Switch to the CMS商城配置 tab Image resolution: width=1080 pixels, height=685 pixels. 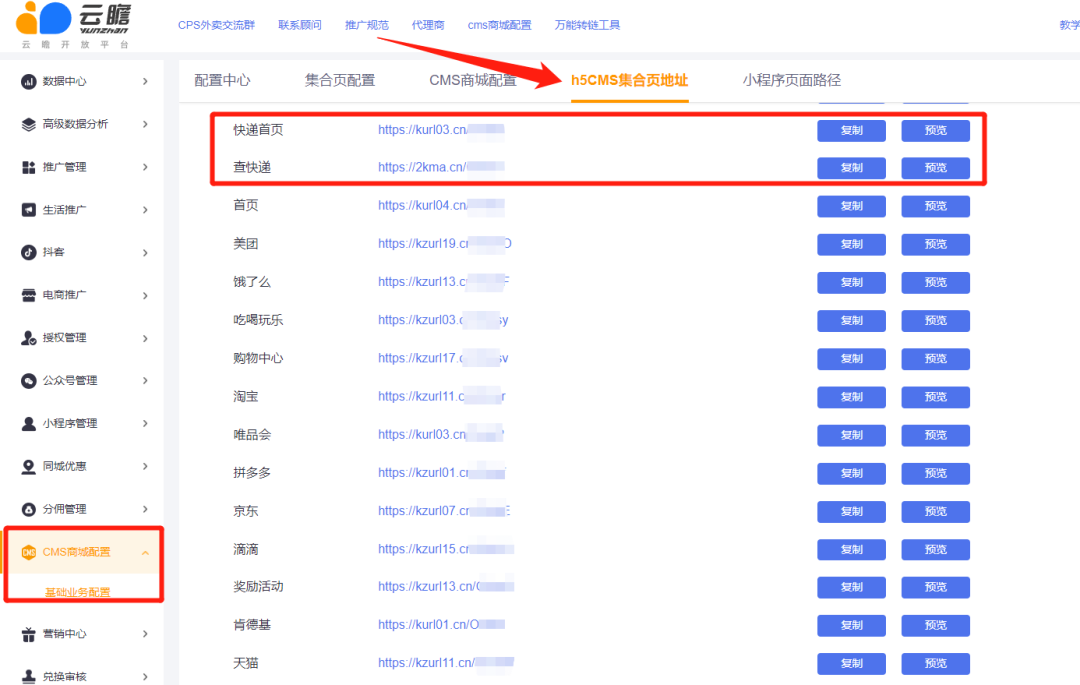point(473,81)
